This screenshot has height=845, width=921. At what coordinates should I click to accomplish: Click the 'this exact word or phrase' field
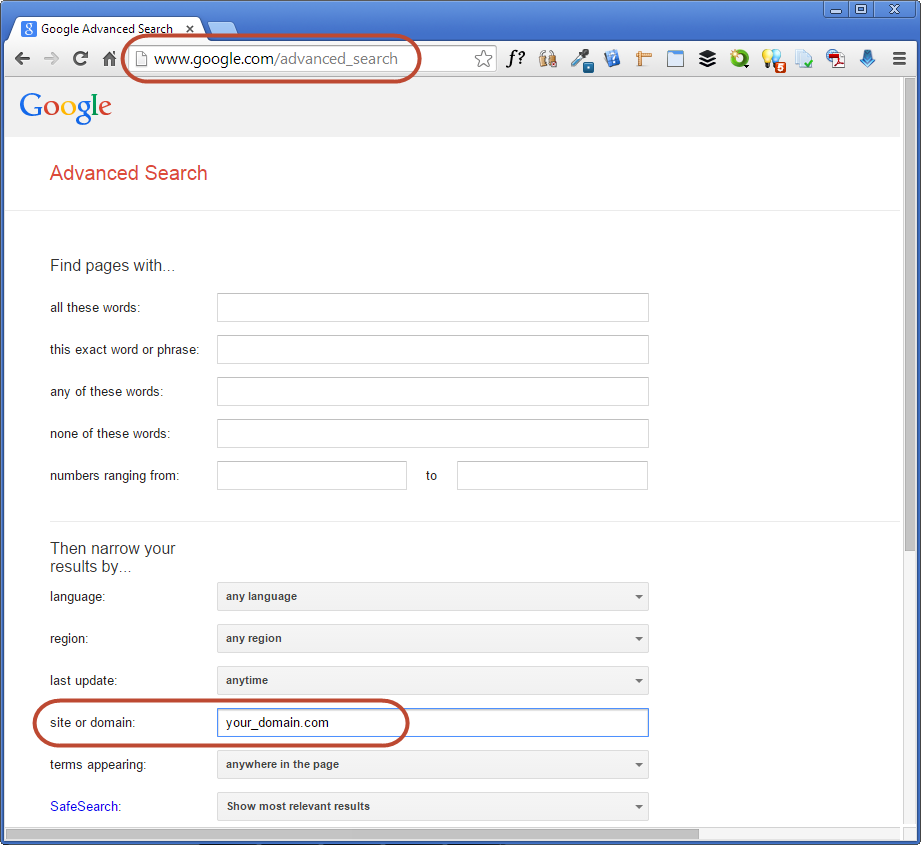click(x=432, y=349)
